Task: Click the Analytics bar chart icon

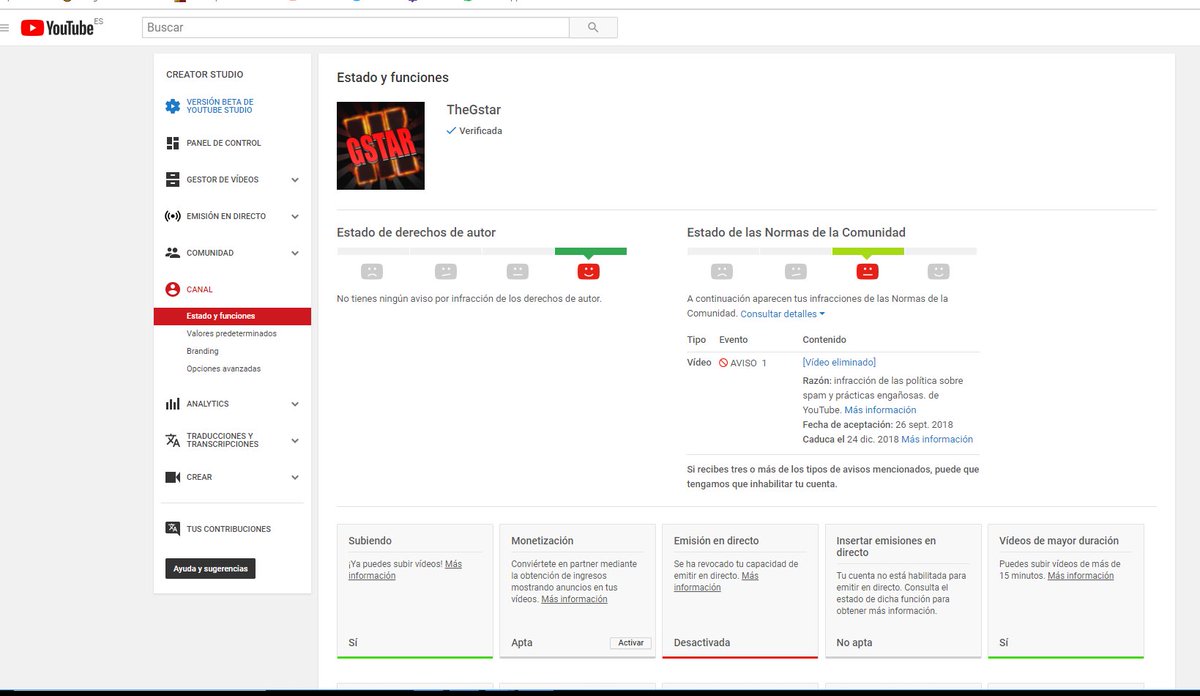Action: [x=172, y=404]
